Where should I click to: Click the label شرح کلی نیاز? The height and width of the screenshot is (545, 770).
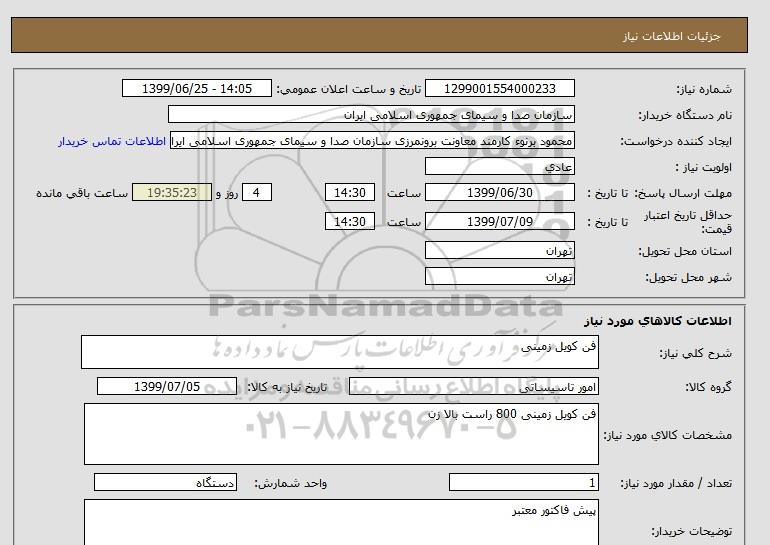click(x=695, y=353)
